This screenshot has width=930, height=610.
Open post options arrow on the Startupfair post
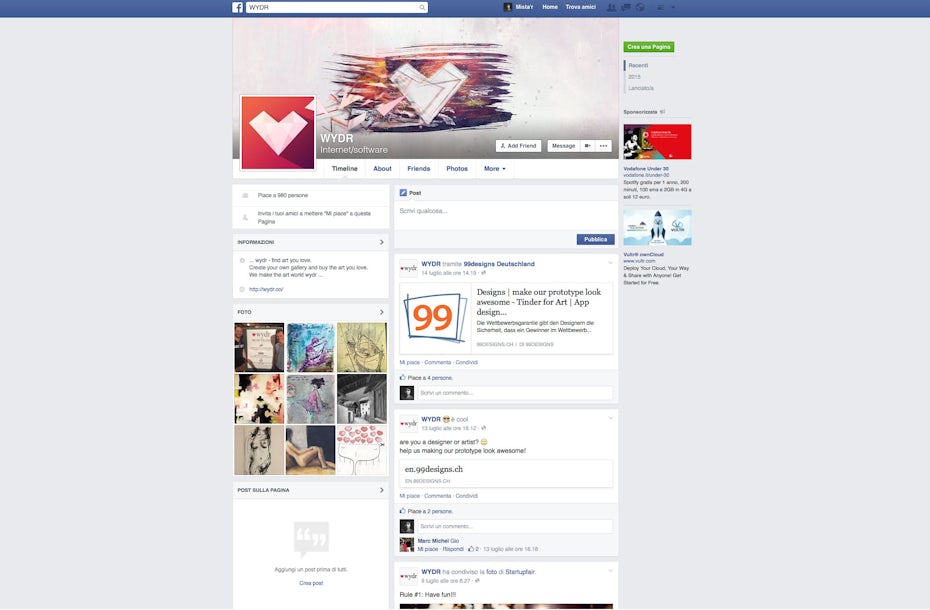click(610, 570)
